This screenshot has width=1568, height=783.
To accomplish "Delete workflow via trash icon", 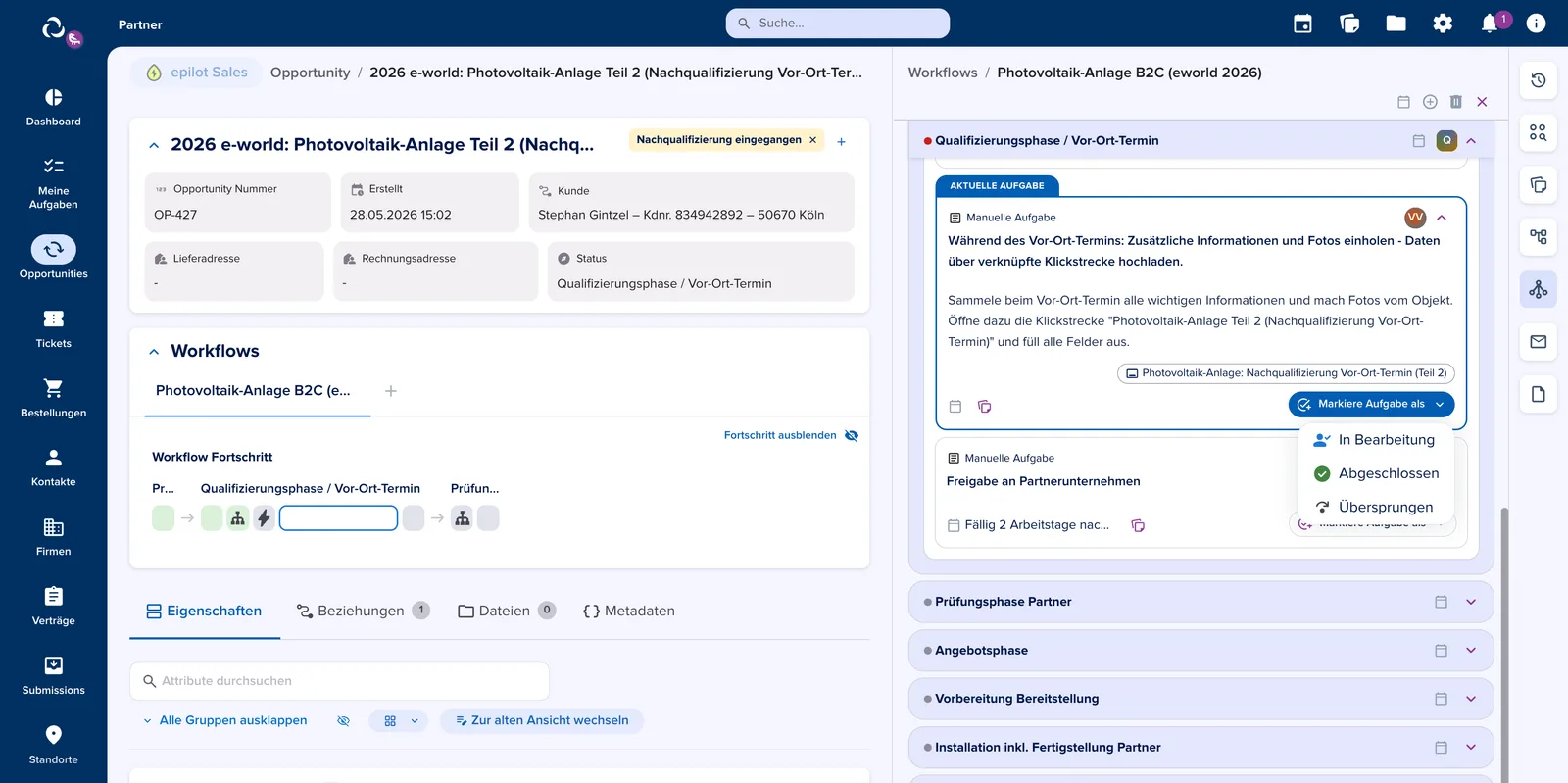I will [1456, 102].
